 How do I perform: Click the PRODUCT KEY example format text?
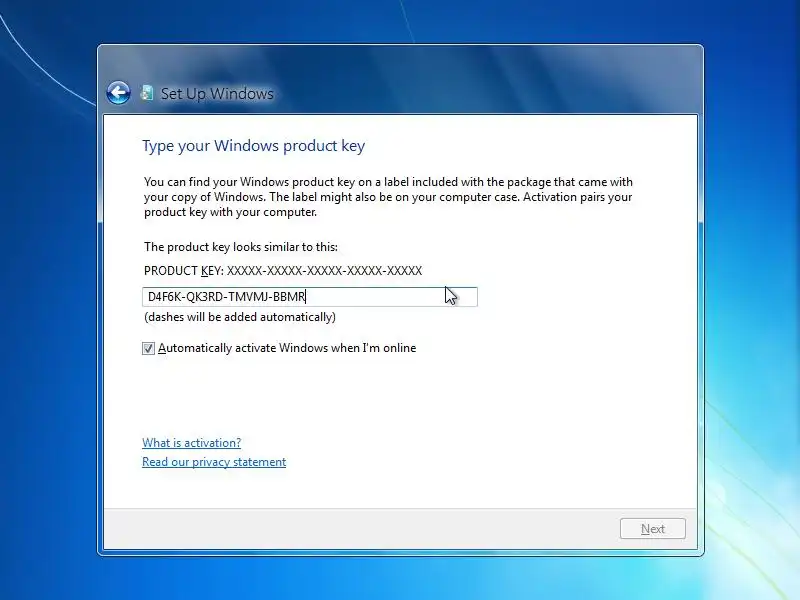point(283,271)
